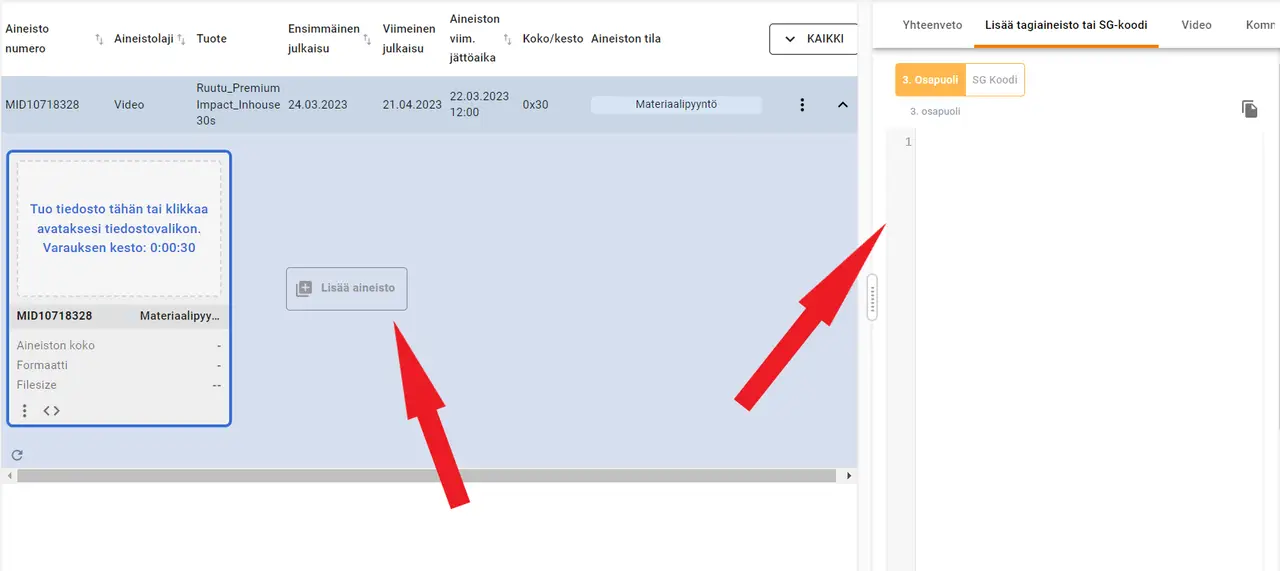This screenshot has height=571, width=1280.
Task: Switch to the Video tab
Action: [1196, 25]
